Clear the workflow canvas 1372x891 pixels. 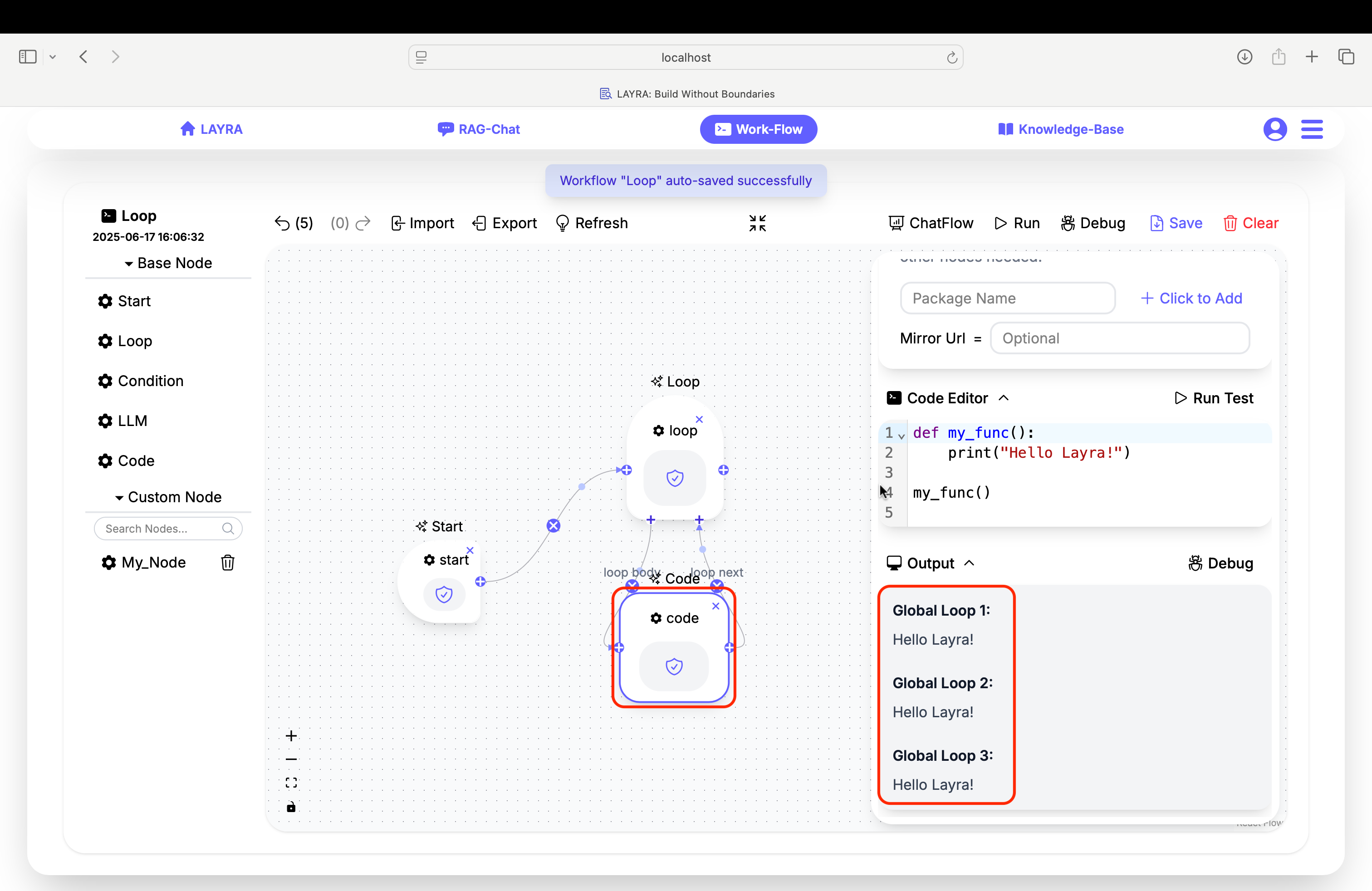[x=1250, y=223]
